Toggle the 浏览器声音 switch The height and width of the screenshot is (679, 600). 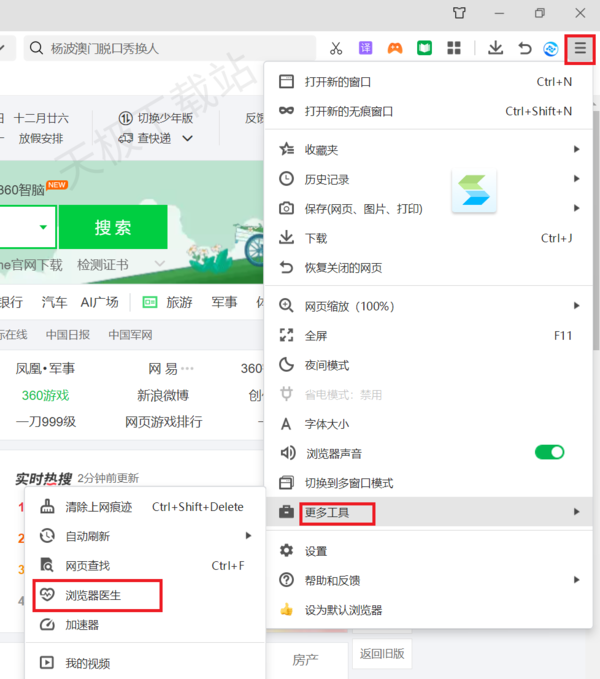click(x=549, y=452)
